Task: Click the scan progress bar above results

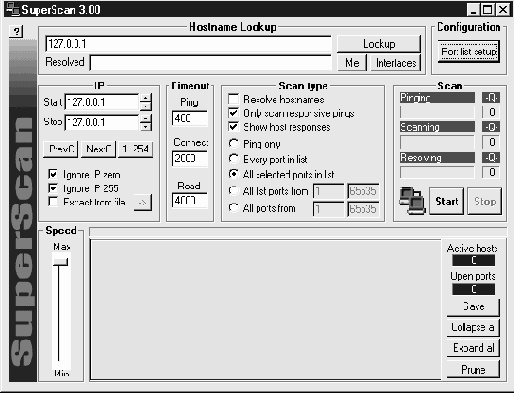Action: 298,232
